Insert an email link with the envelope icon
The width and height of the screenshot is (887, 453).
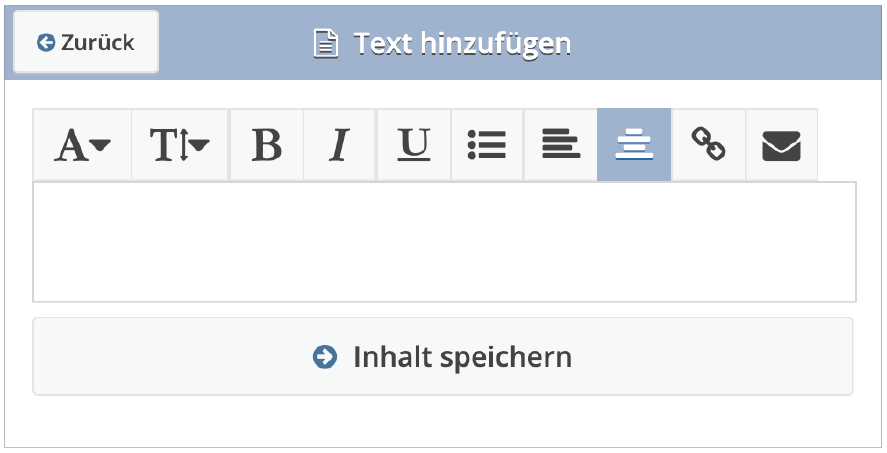tap(782, 146)
